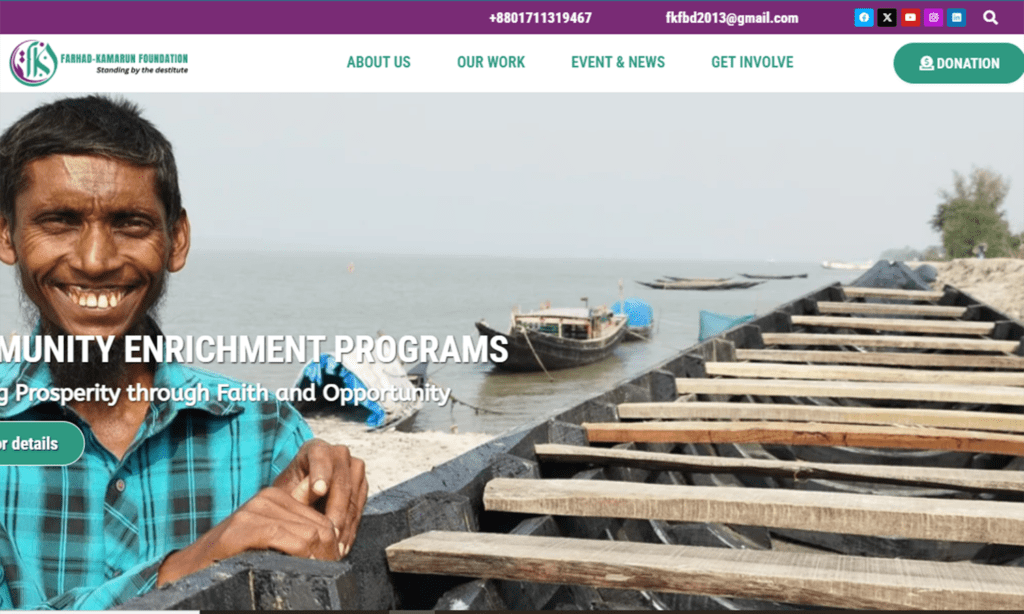Click the coin icon in Donation button
Screen dimensions: 1024x614
pyautogui.click(x=926, y=63)
